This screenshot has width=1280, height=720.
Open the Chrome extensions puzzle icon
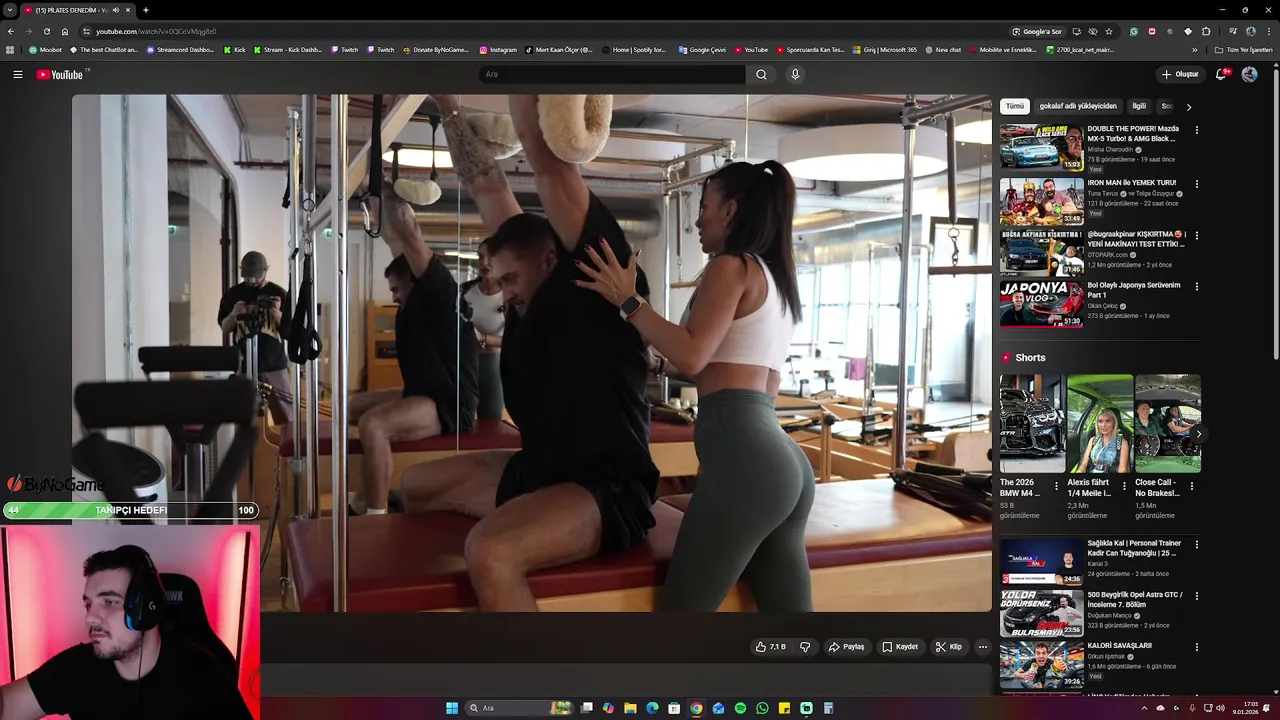[x=1206, y=31]
